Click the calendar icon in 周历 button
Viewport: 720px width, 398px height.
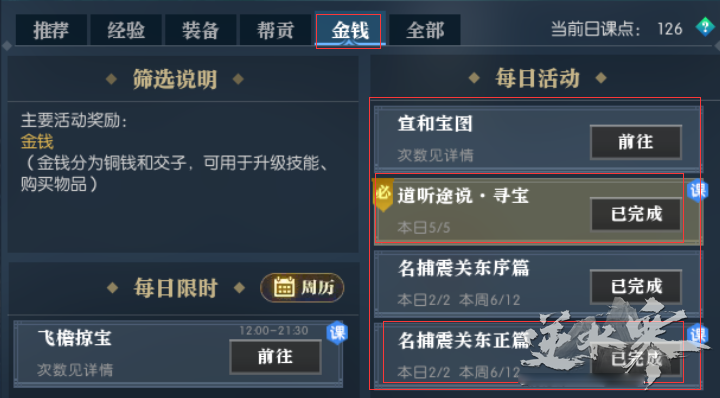pyautogui.click(x=284, y=287)
